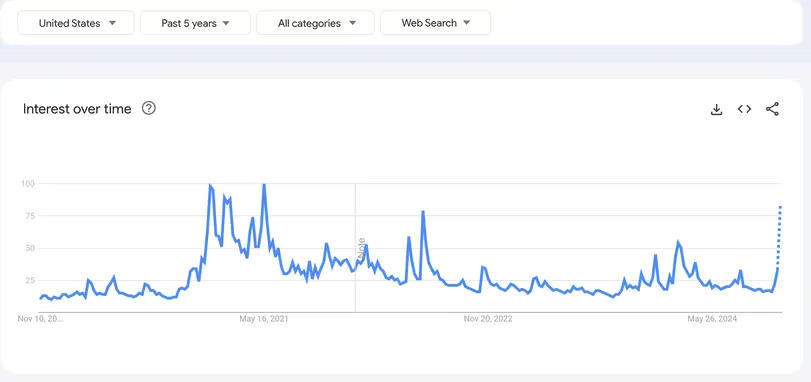
Task: Open the All categories filter
Action: tap(315, 23)
